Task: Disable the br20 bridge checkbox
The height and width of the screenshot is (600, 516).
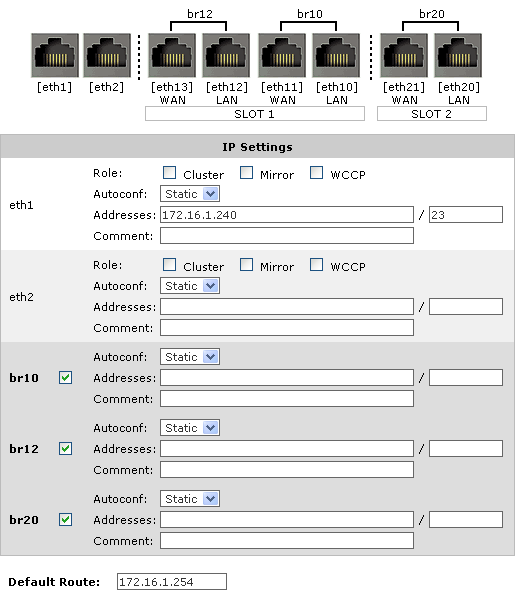Action: click(65, 520)
